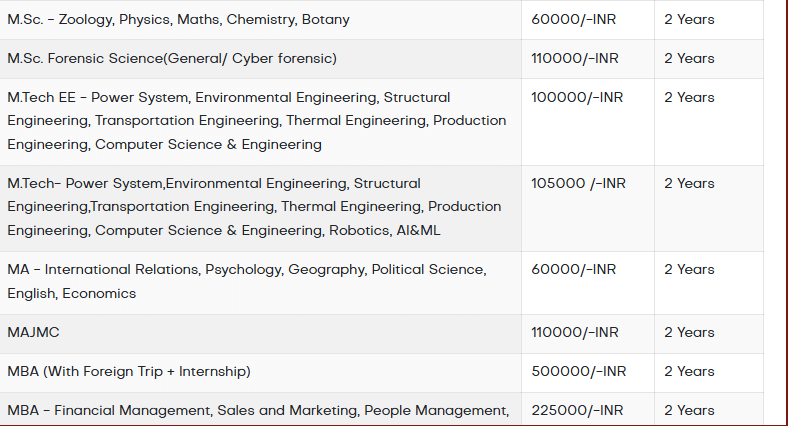Click the 2 Years duration for MBA Foreign Trip
The image size is (788, 426).
pos(689,372)
